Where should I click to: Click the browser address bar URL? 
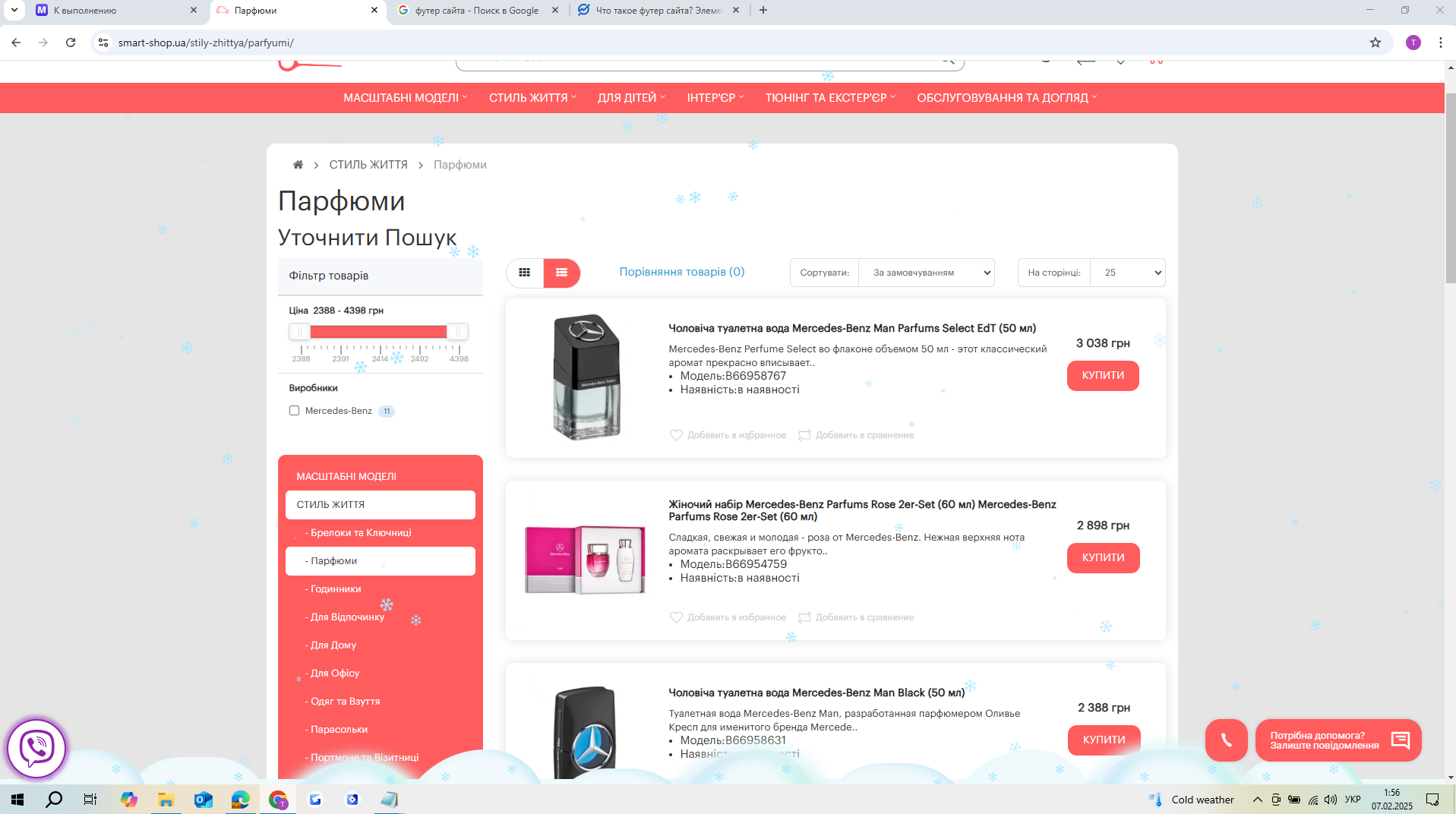click(x=206, y=43)
